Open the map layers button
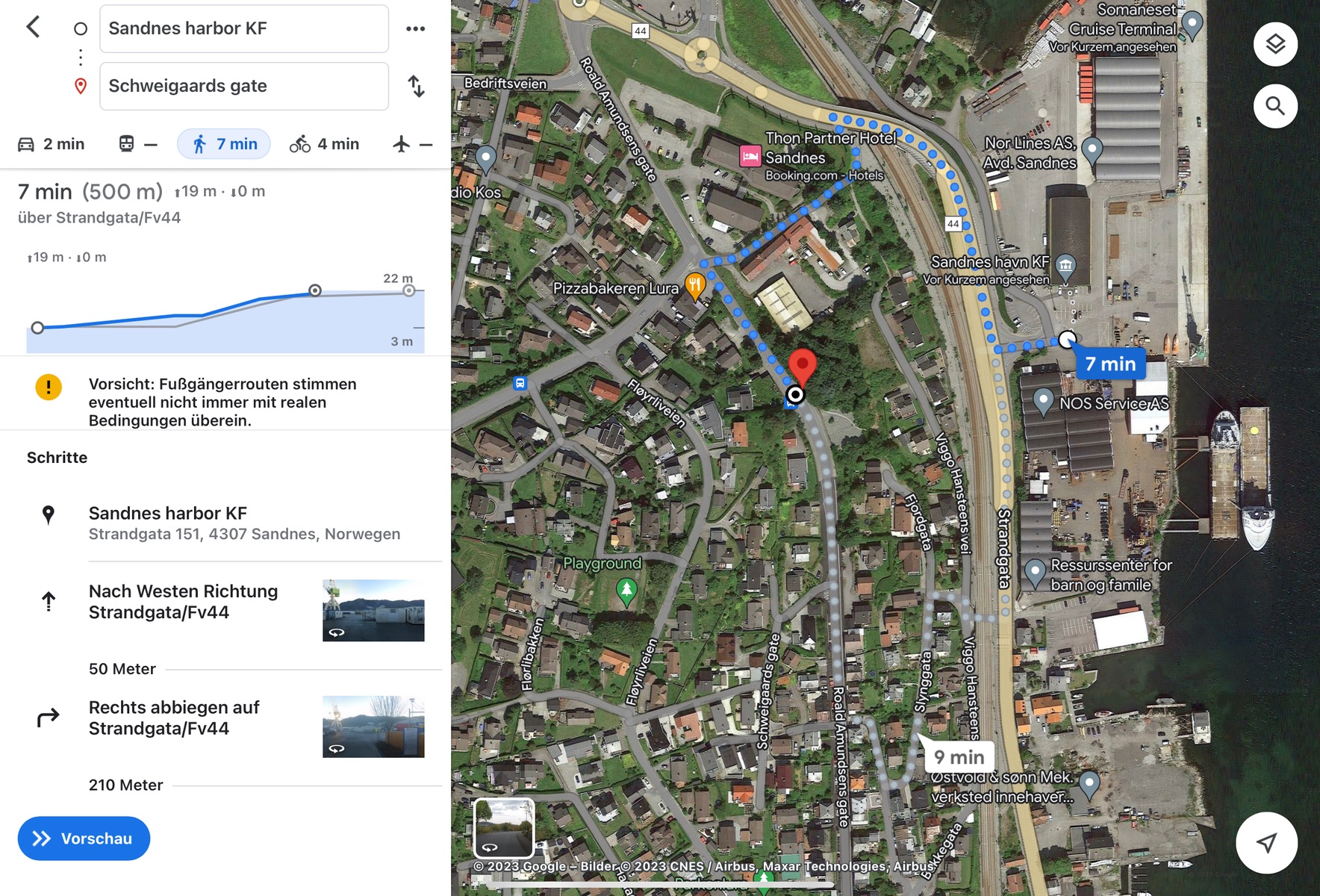This screenshot has height=896, width=1320. pos(1275,44)
